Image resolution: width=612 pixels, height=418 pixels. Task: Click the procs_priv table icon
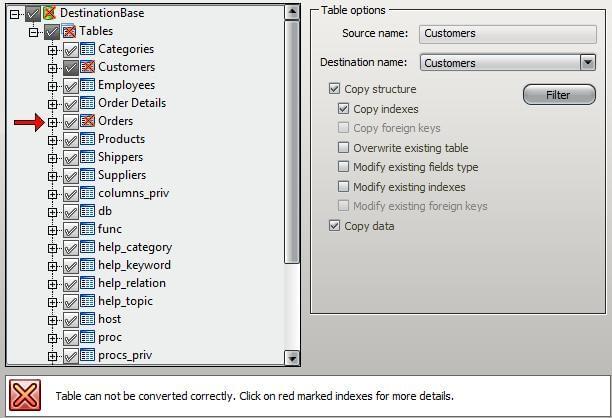coord(87,355)
